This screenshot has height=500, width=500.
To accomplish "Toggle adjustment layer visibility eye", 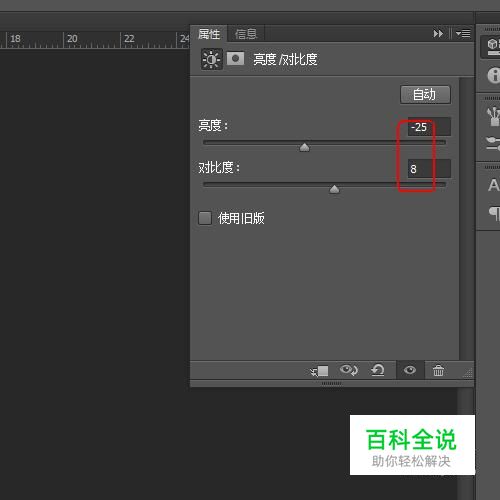I will pyautogui.click(x=410, y=370).
